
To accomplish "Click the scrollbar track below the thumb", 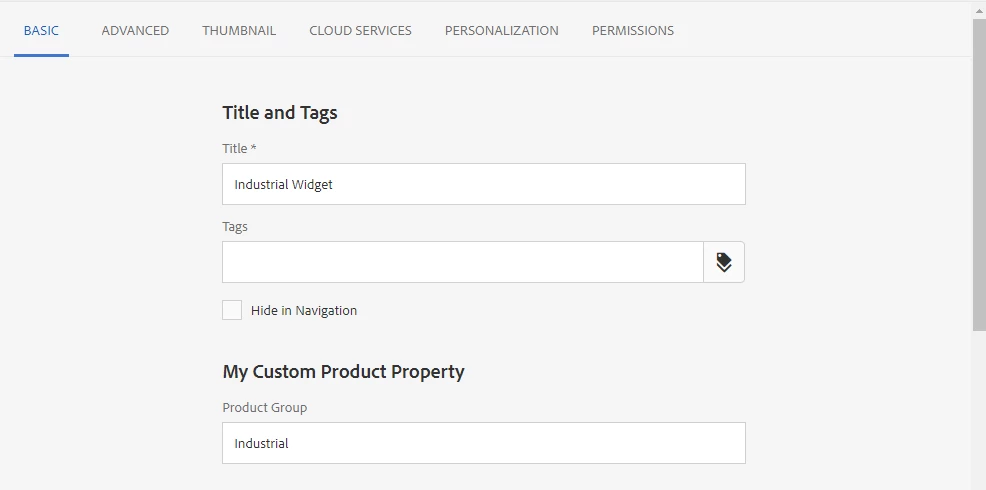I will 978,410.
